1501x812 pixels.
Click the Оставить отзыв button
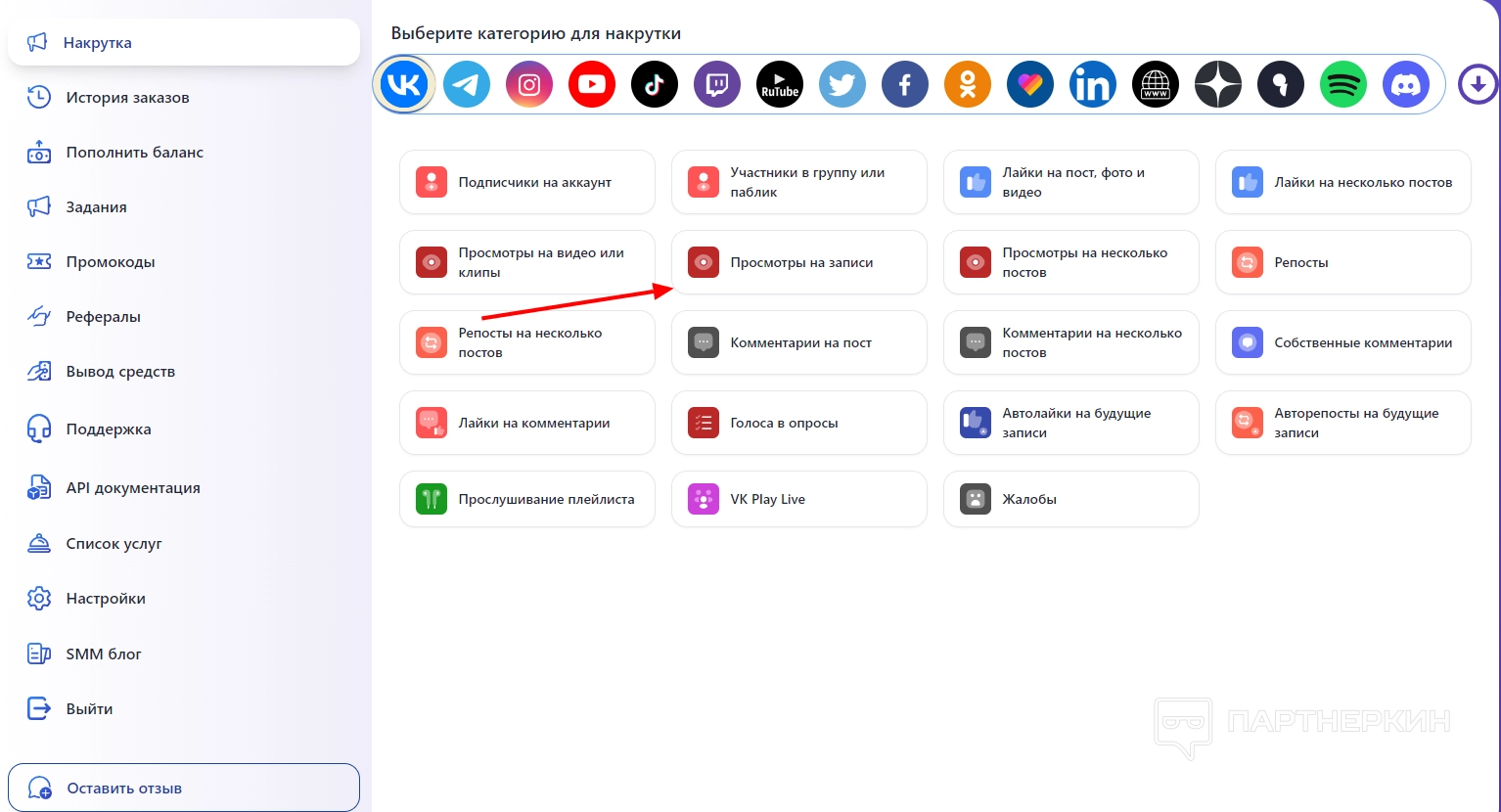[x=184, y=788]
